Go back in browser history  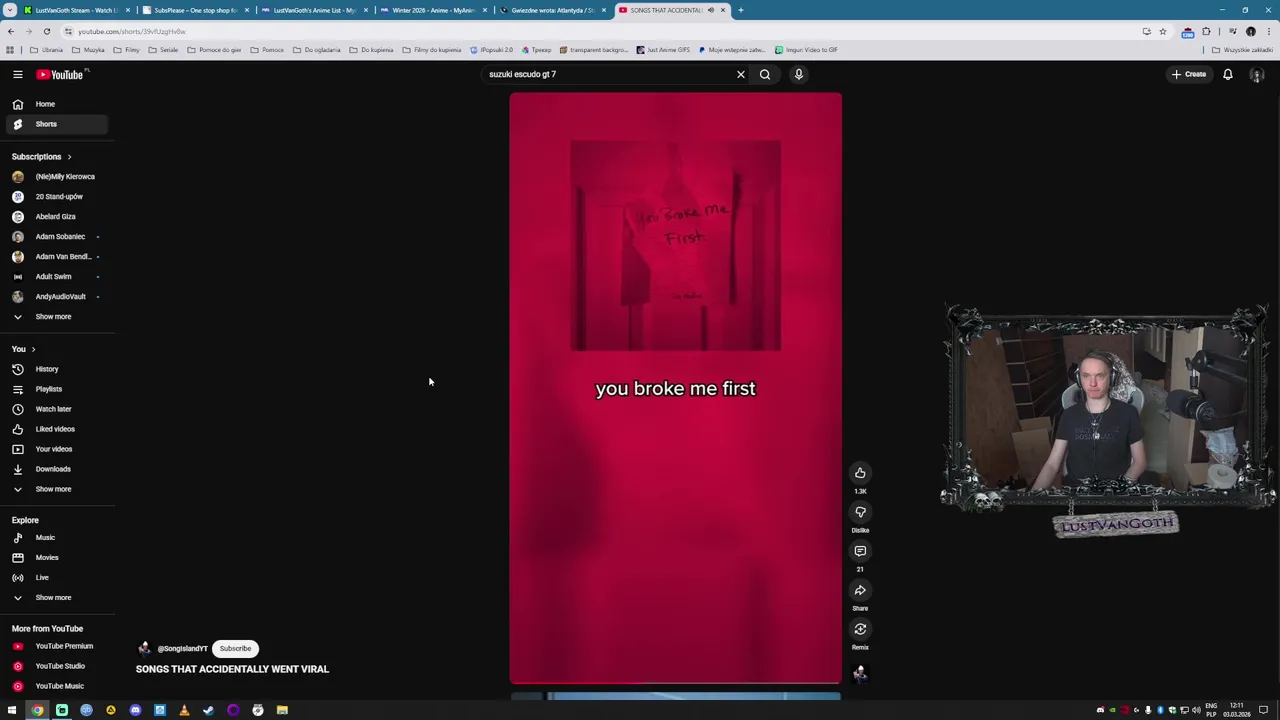click(x=11, y=31)
